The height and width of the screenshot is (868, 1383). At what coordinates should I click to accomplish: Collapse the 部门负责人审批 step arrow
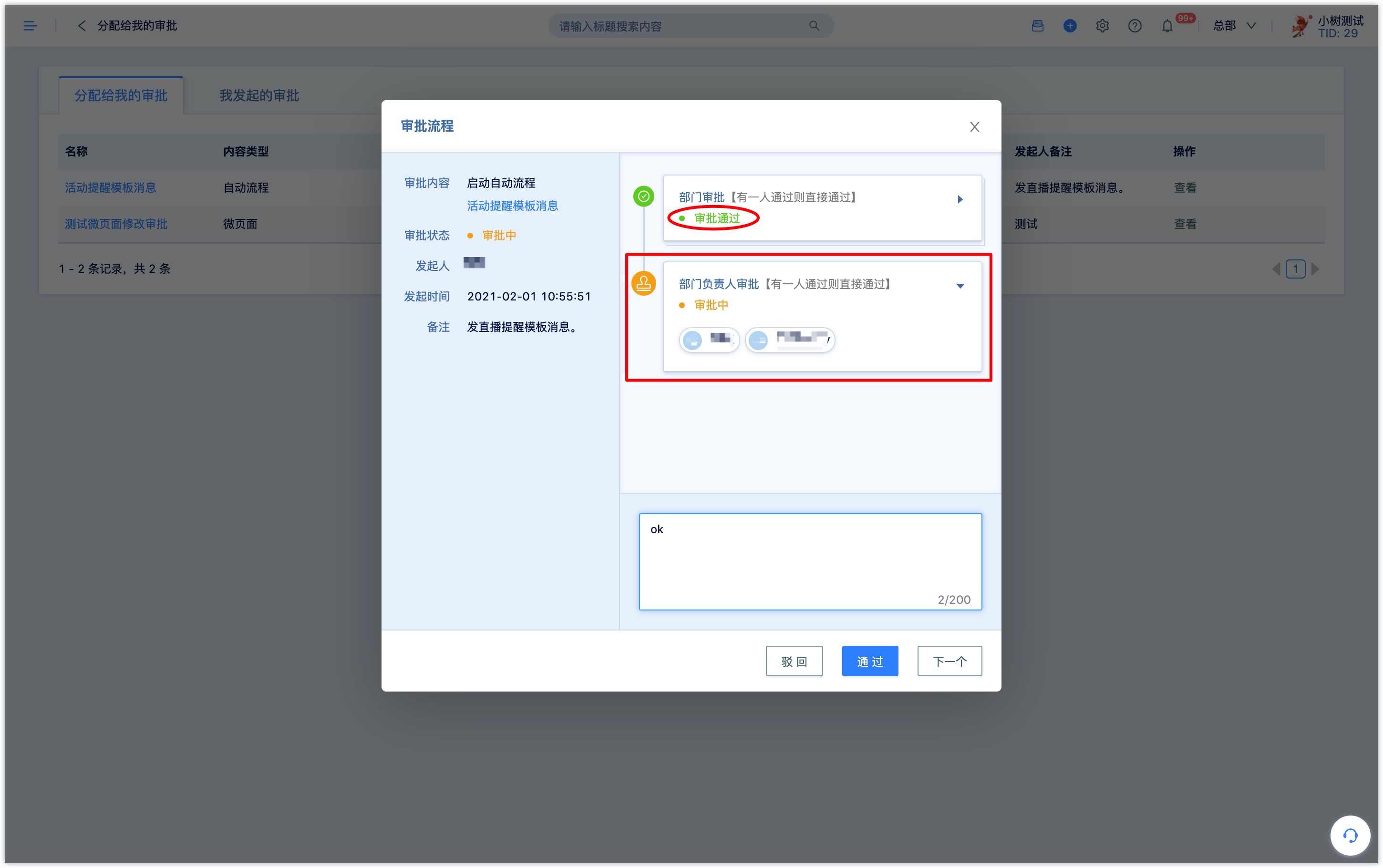pyautogui.click(x=960, y=285)
